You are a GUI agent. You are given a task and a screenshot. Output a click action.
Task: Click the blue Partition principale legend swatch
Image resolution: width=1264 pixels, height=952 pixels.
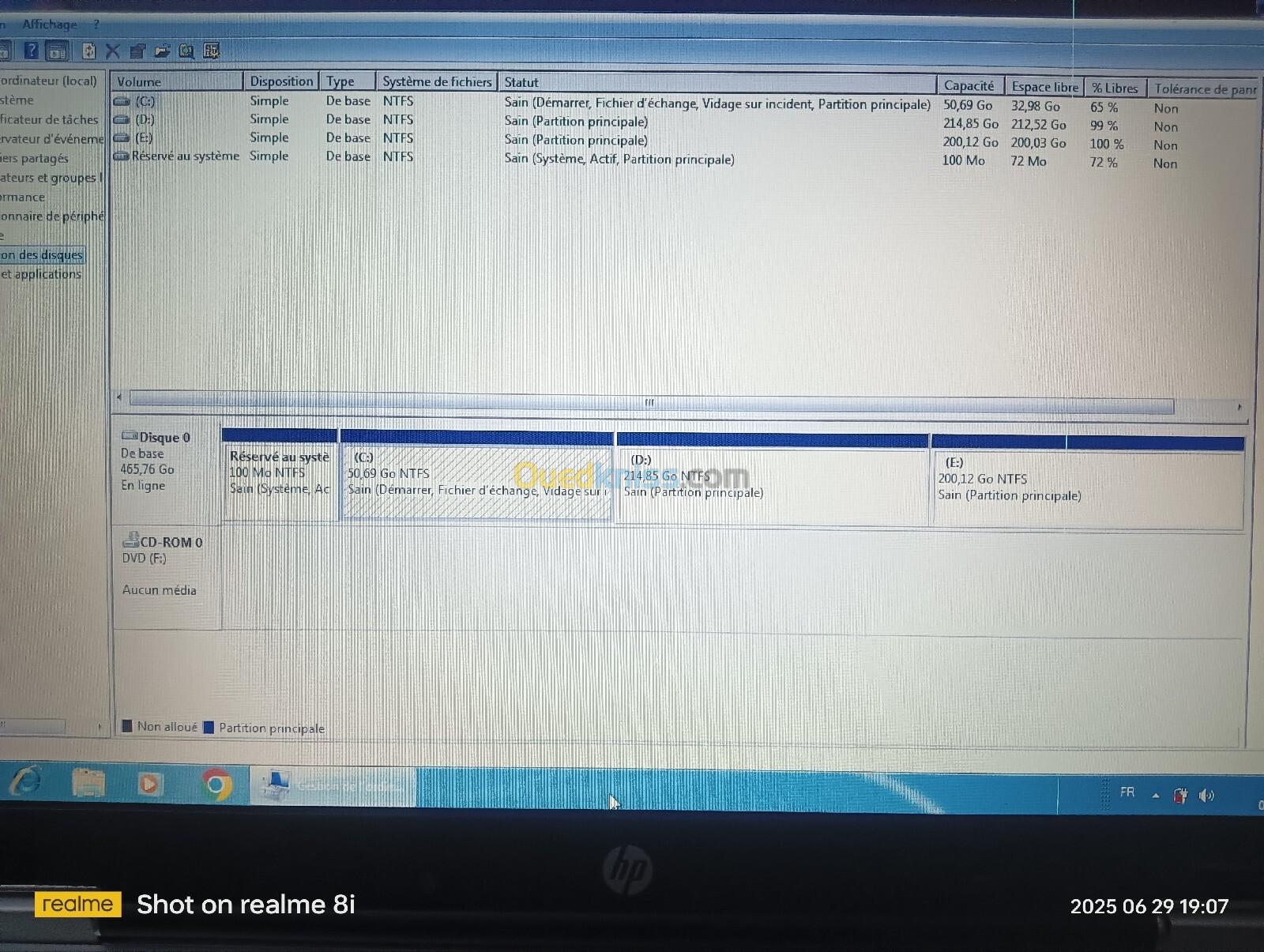coord(209,728)
